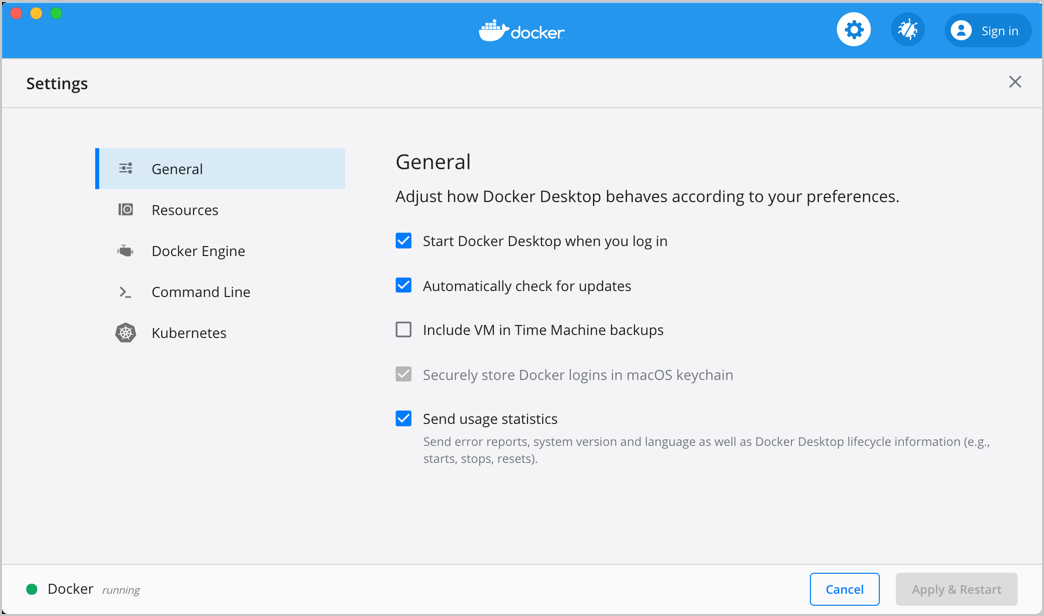Click the Resources disk icon
The image size is (1044, 616).
(x=126, y=210)
